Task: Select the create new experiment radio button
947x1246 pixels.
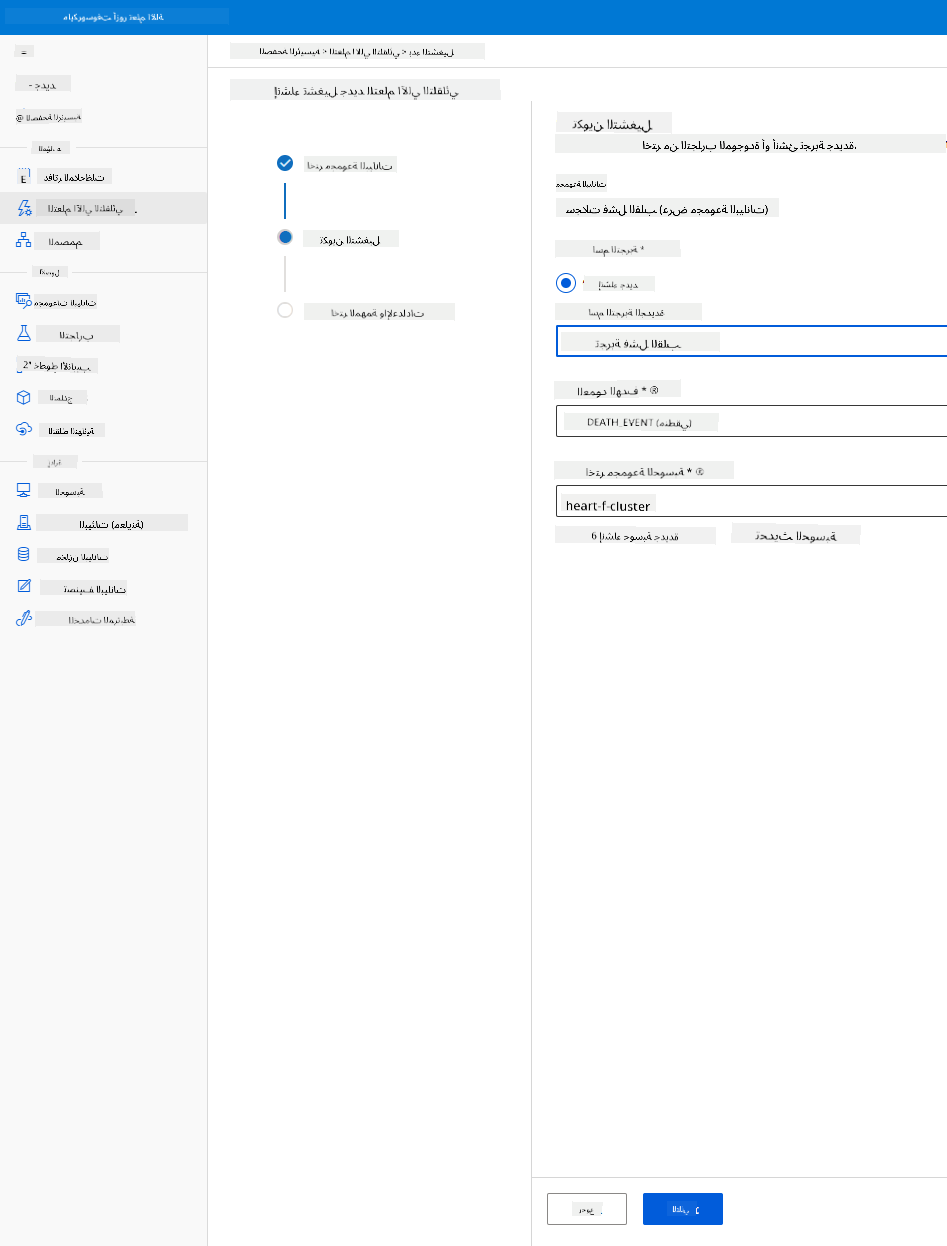Action: 567,283
